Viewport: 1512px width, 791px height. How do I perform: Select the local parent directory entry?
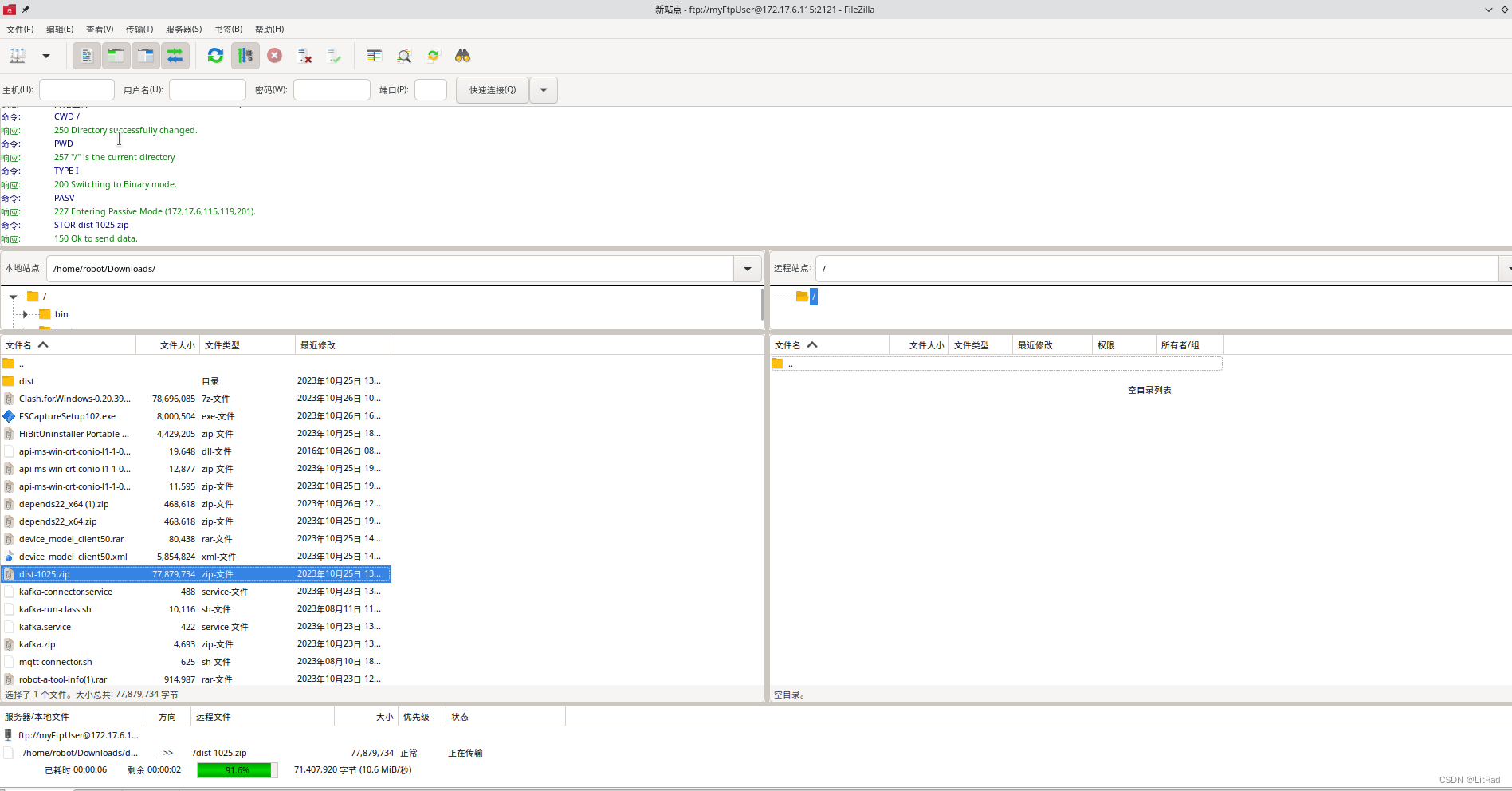(x=196, y=364)
